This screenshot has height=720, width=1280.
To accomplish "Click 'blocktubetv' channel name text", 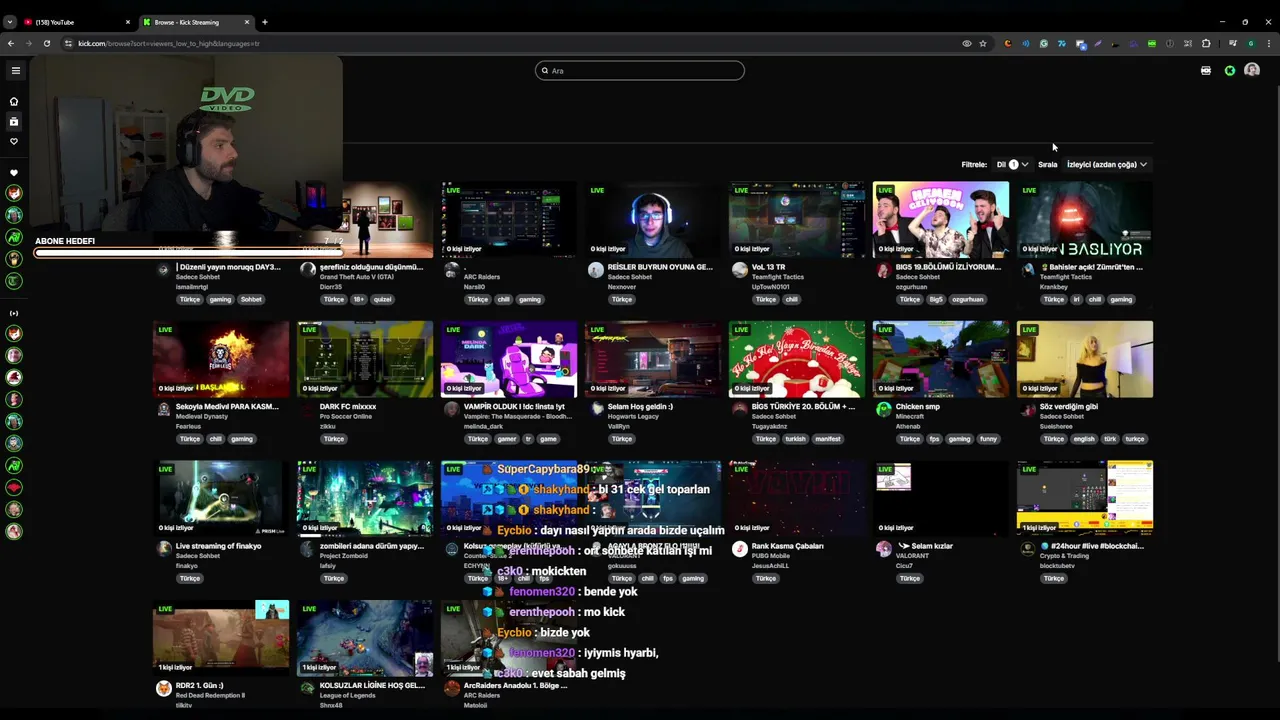I will pyautogui.click(x=1057, y=566).
